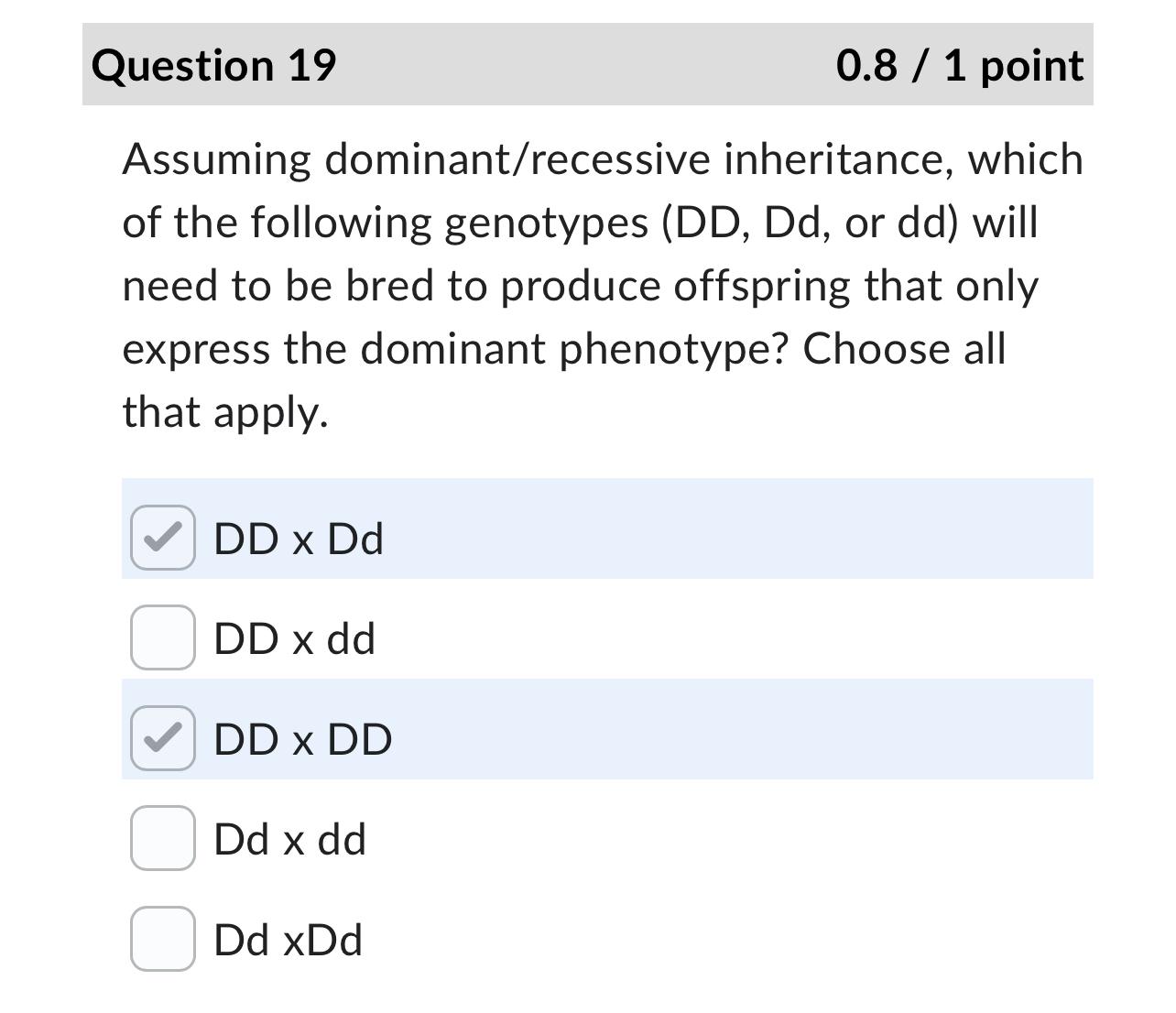Click the DD x Dd answer label text
1176x1013 pixels.
pyautogui.click(x=299, y=539)
